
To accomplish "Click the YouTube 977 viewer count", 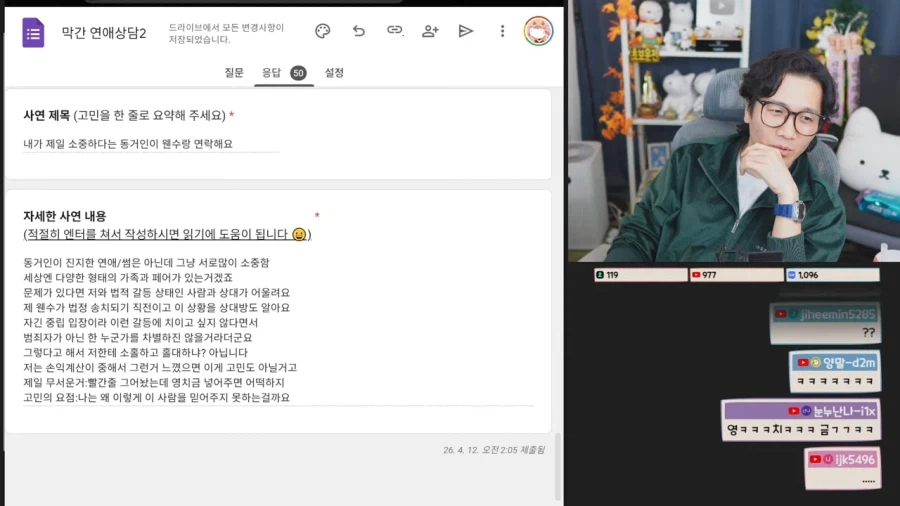I will pyautogui.click(x=736, y=275).
